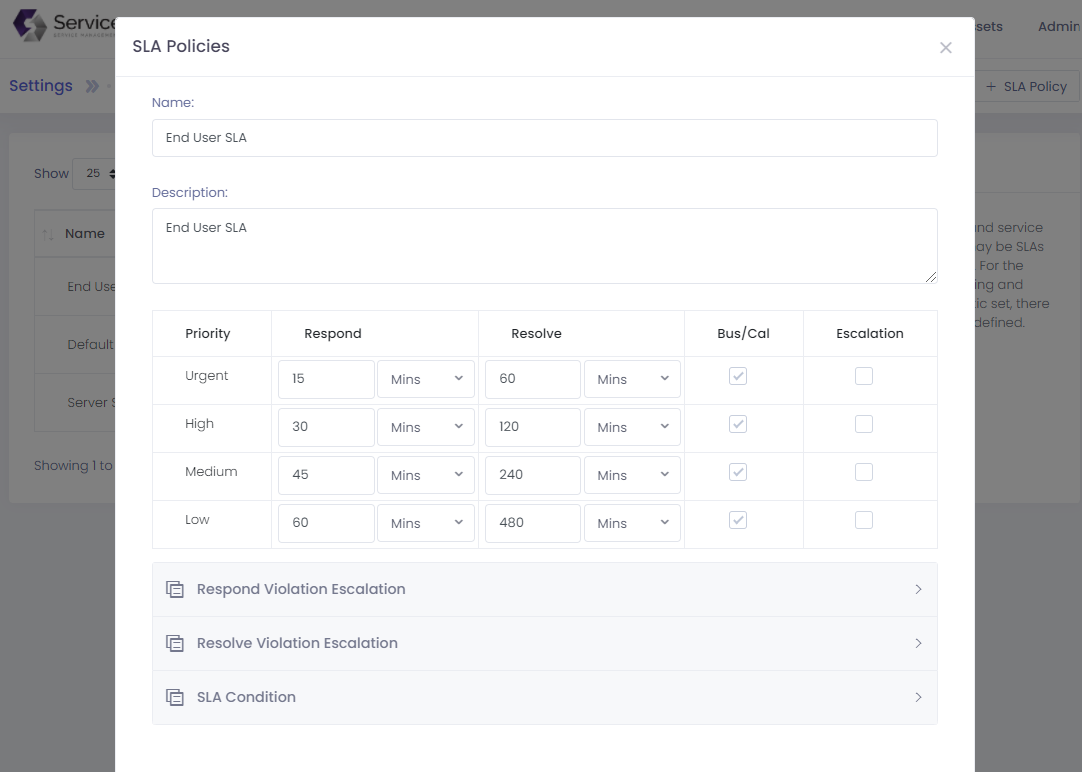
Task: Toggle Bus/Cal checkbox for High priority
Action: click(738, 424)
